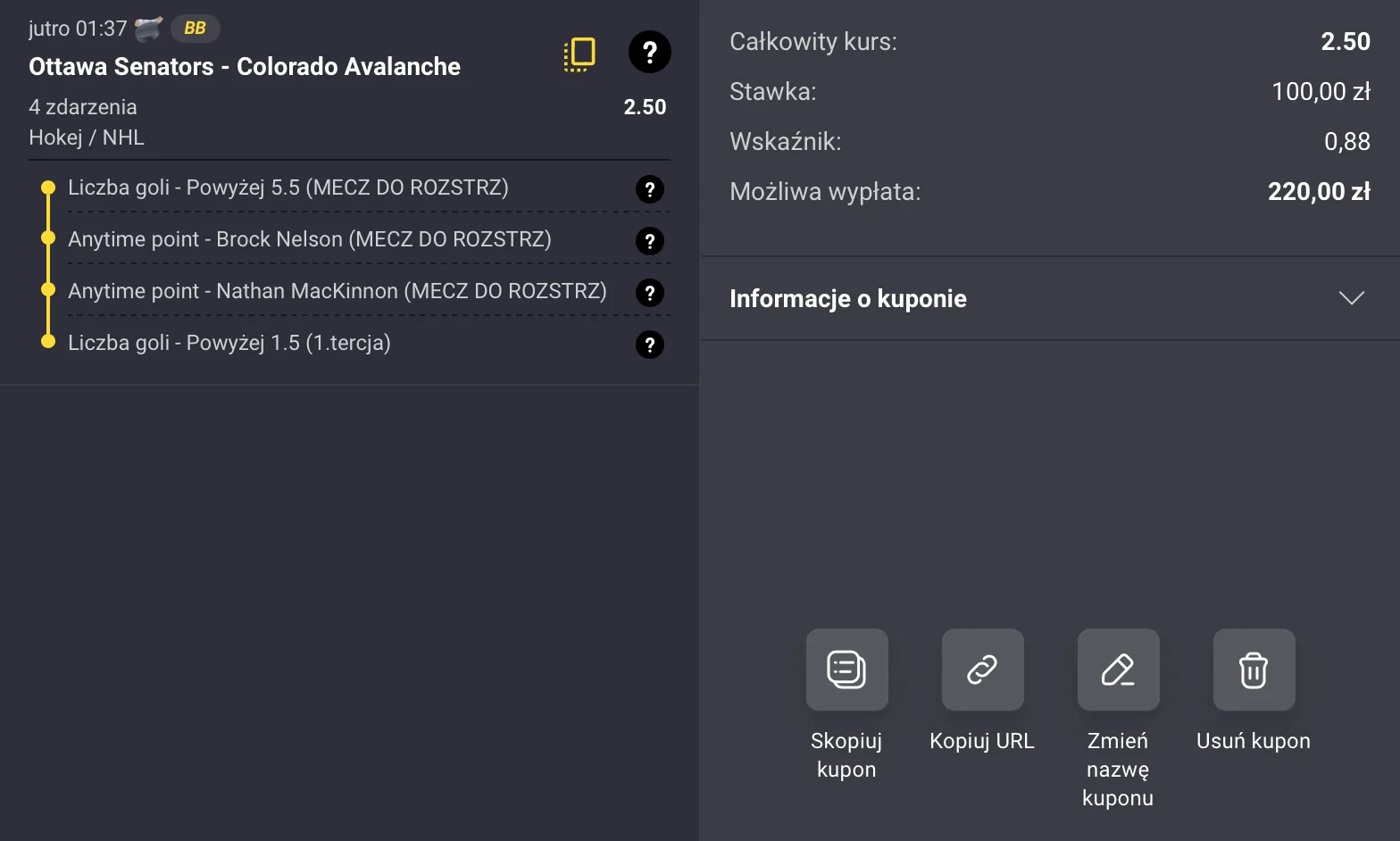Click the copy coupon icon beside match title

click(x=579, y=54)
